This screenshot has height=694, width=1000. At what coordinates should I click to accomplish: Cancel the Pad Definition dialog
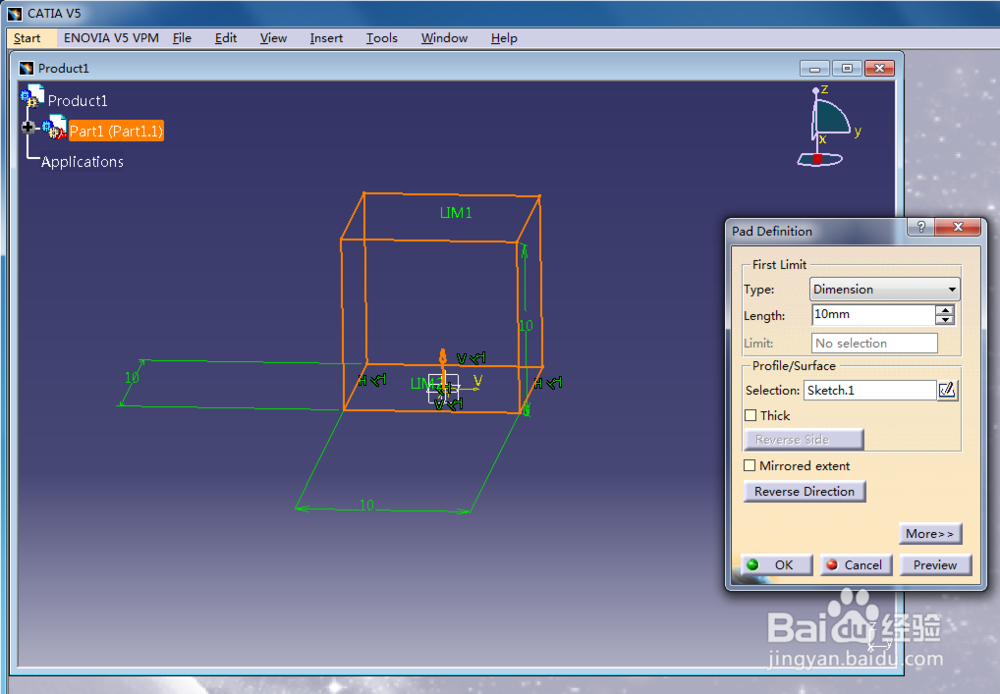[856, 565]
